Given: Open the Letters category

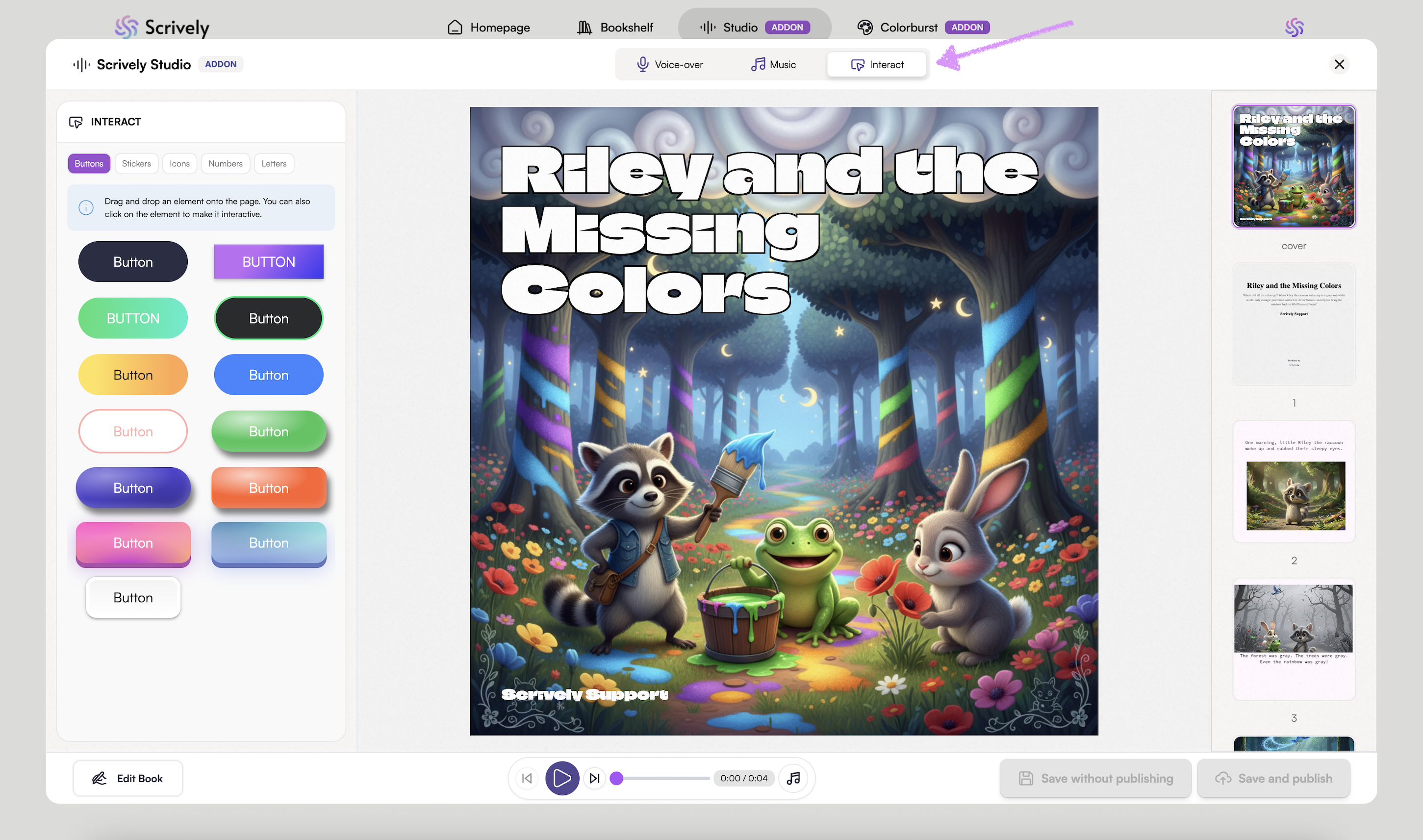Looking at the screenshot, I should (274, 164).
